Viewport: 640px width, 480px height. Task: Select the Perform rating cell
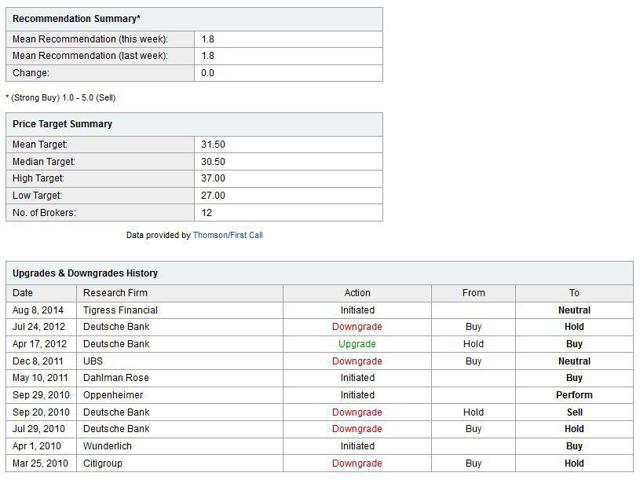point(574,395)
